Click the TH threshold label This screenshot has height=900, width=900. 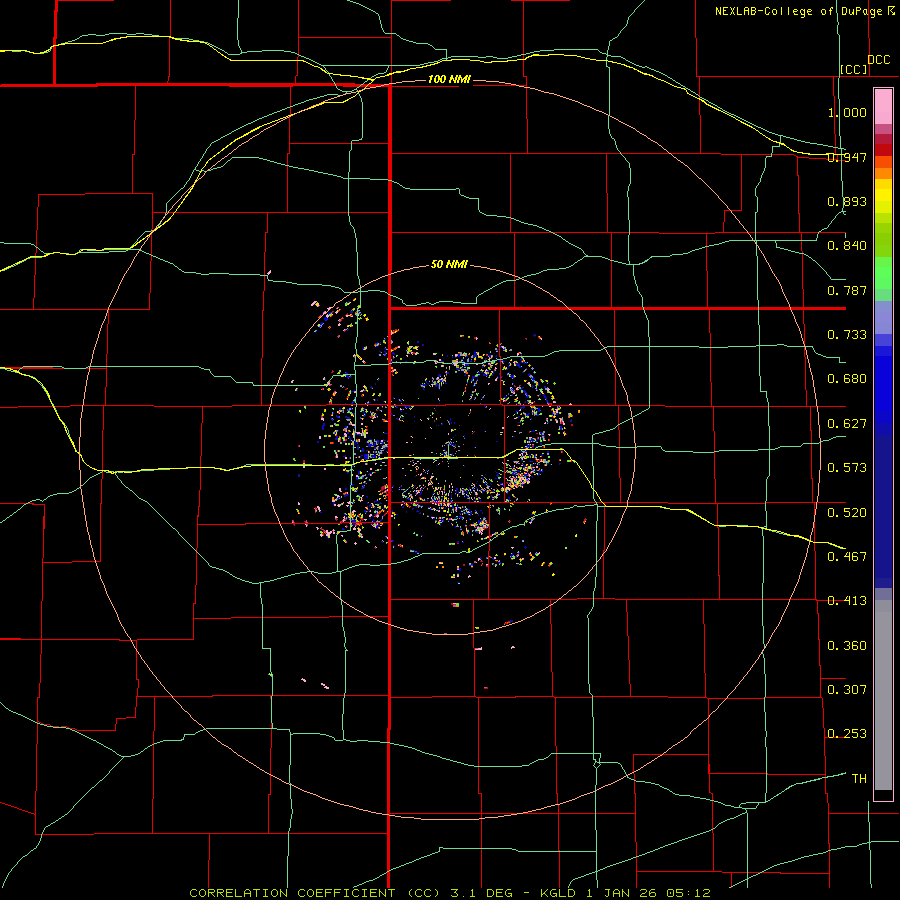pyautogui.click(x=859, y=779)
